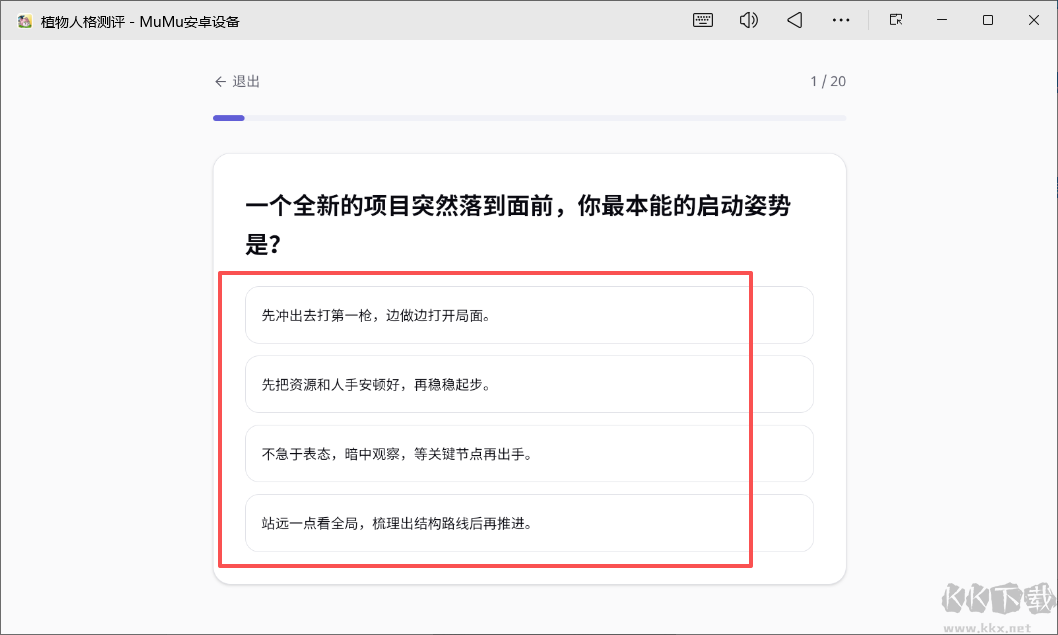Click the left arrow beside 退出
This screenshot has width=1058, height=635.
point(220,81)
